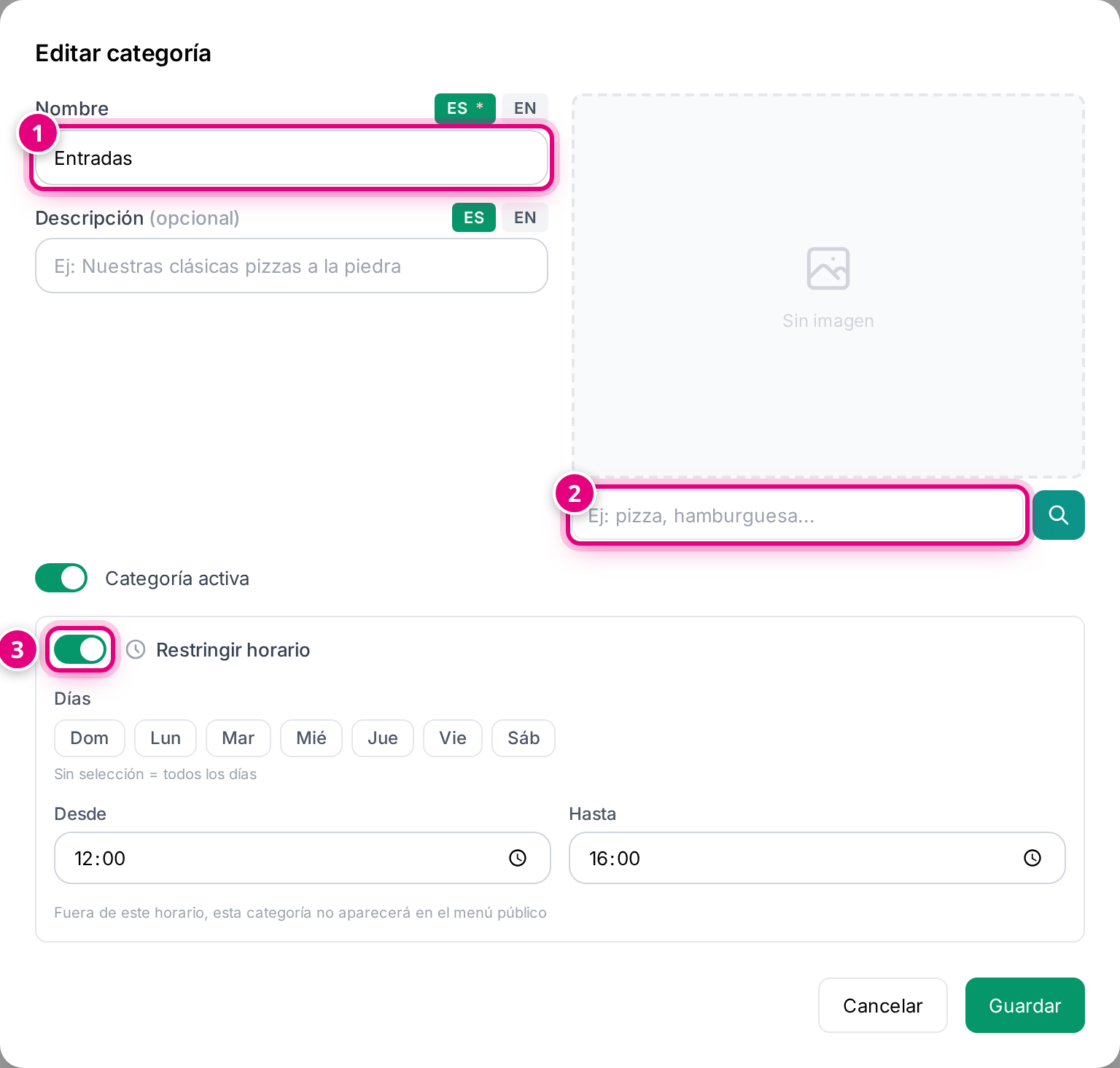
Task: Focus the Nombre field containing Entradas
Action: click(292, 158)
